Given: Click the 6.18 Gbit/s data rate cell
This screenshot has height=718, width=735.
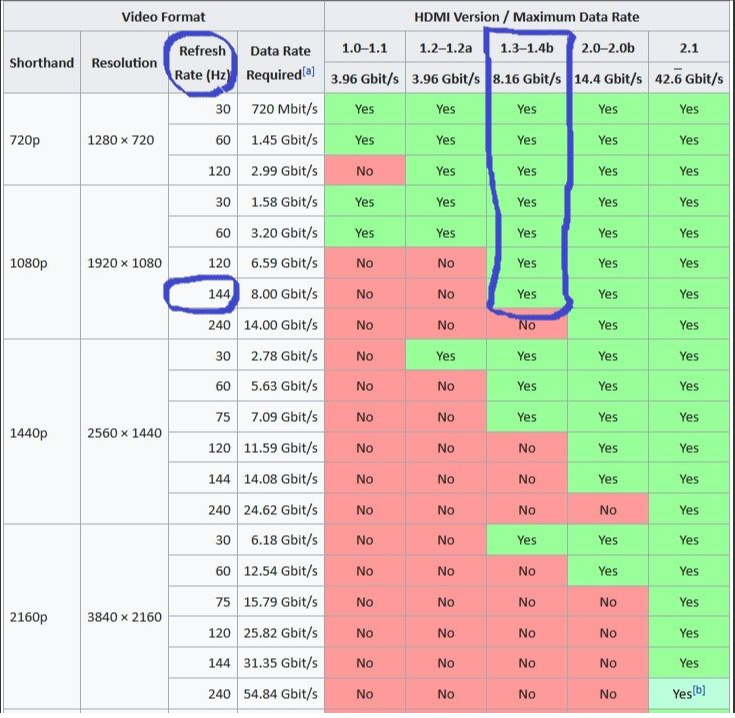Looking at the screenshot, I should tap(281, 540).
